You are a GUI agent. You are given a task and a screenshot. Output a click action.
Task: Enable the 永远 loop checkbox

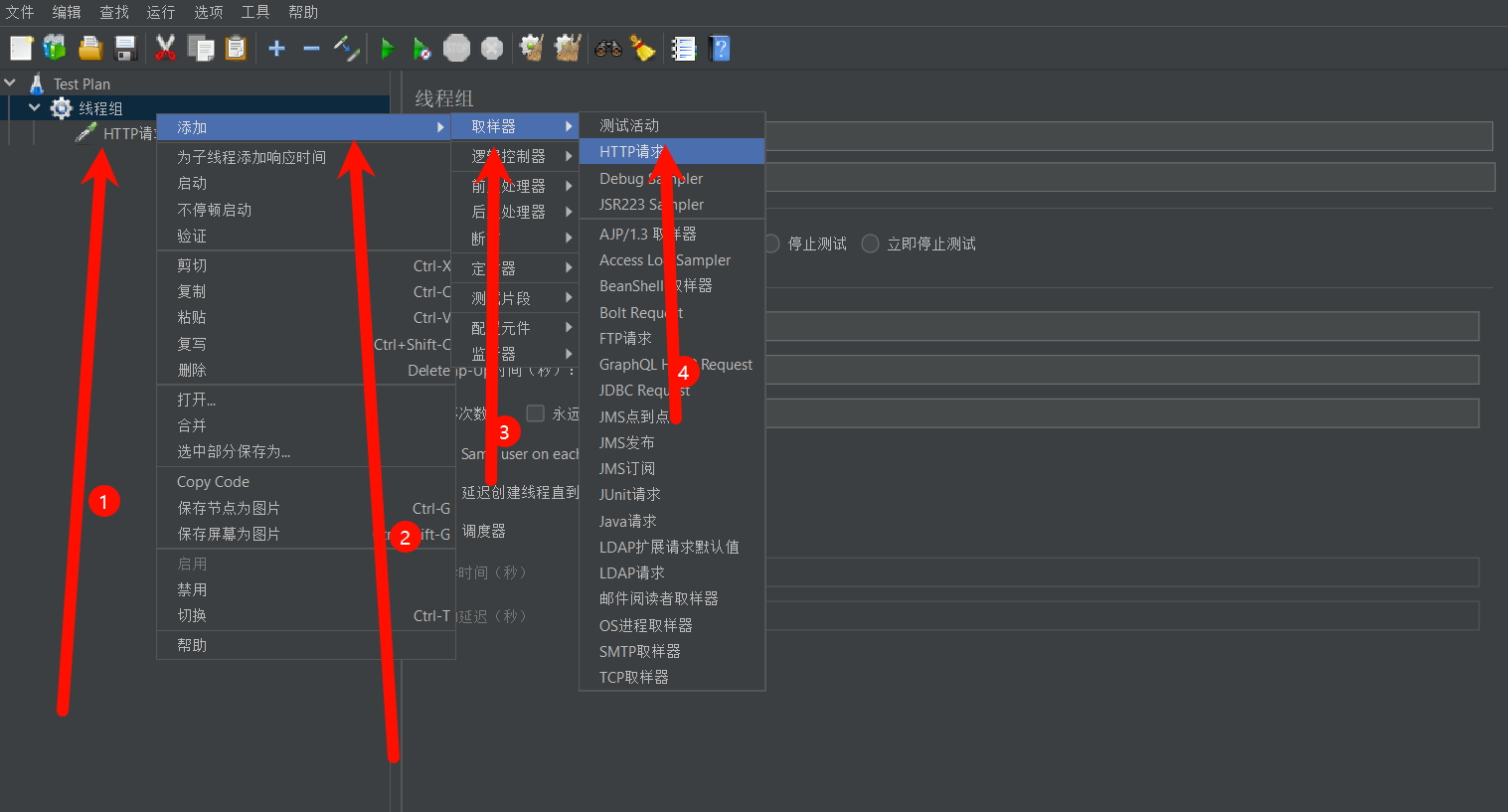point(535,413)
